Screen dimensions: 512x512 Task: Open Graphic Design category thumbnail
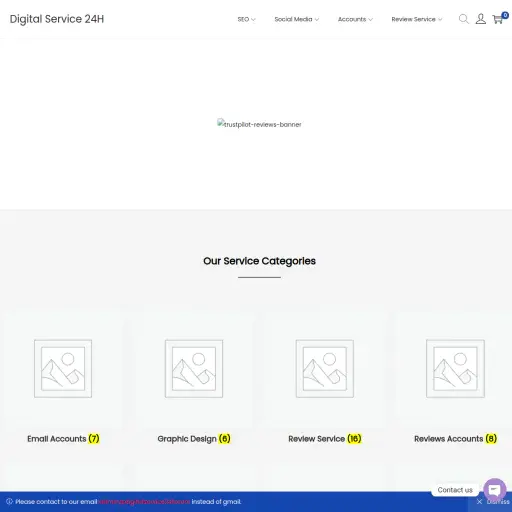point(194,369)
